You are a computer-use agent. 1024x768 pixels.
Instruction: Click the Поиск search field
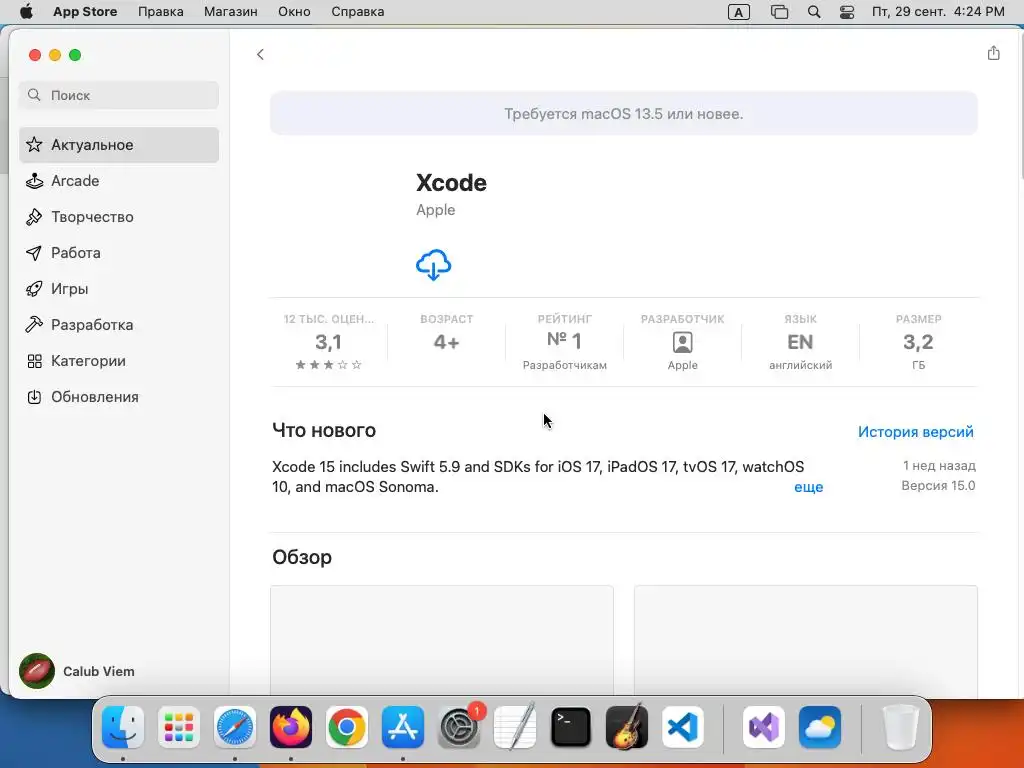[119, 95]
